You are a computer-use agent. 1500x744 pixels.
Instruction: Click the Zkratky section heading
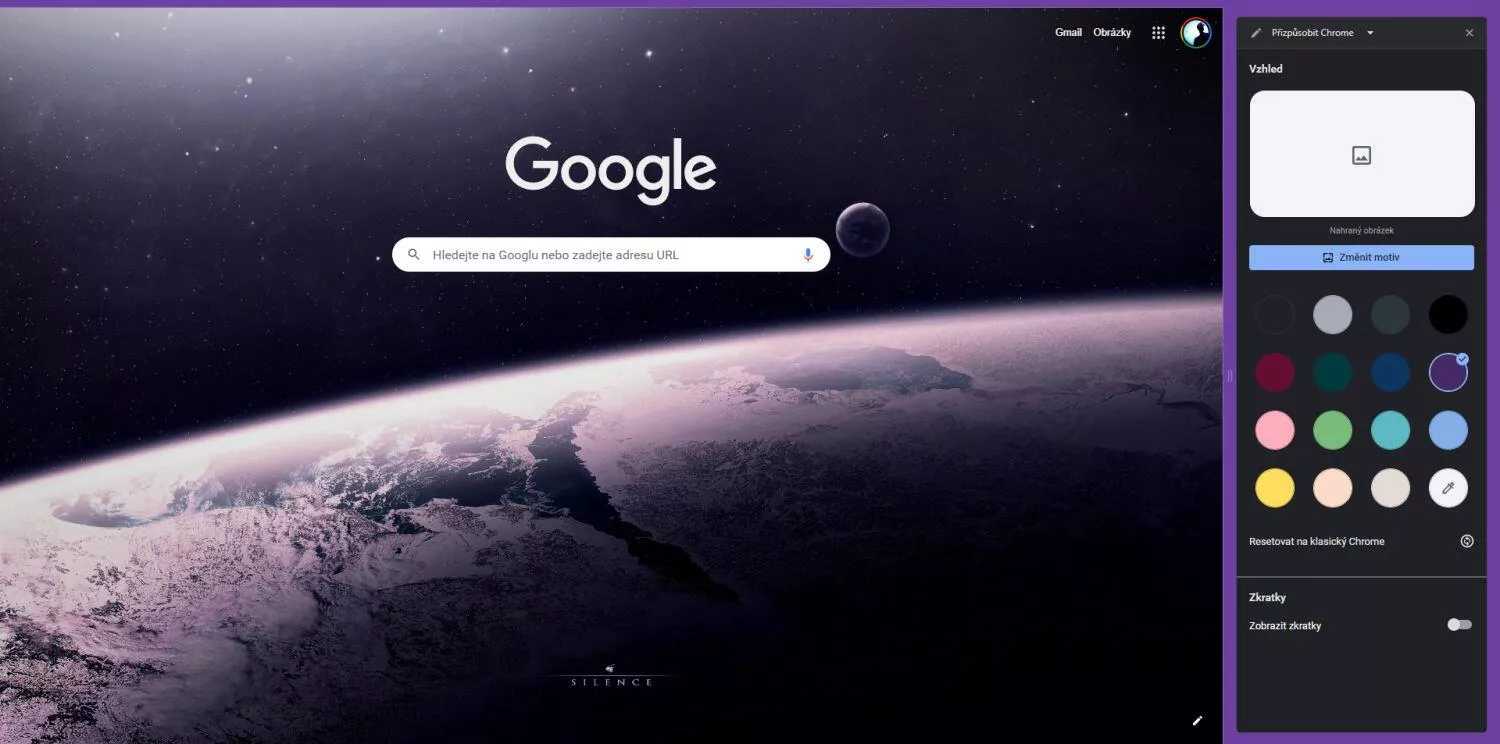coord(1267,597)
